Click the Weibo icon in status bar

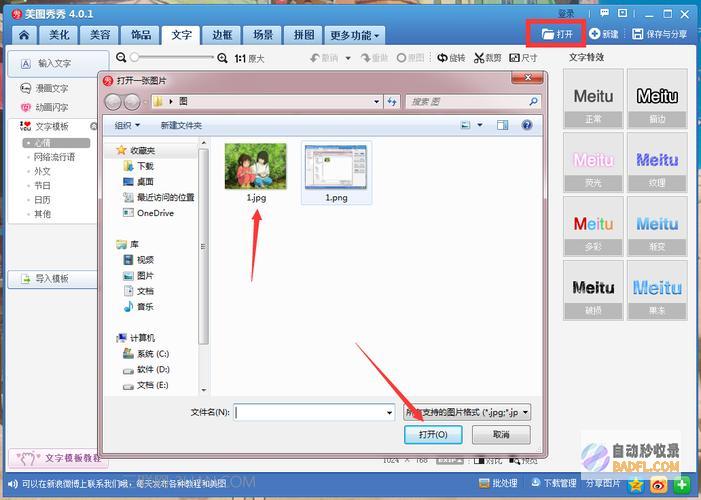[x=659, y=485]
